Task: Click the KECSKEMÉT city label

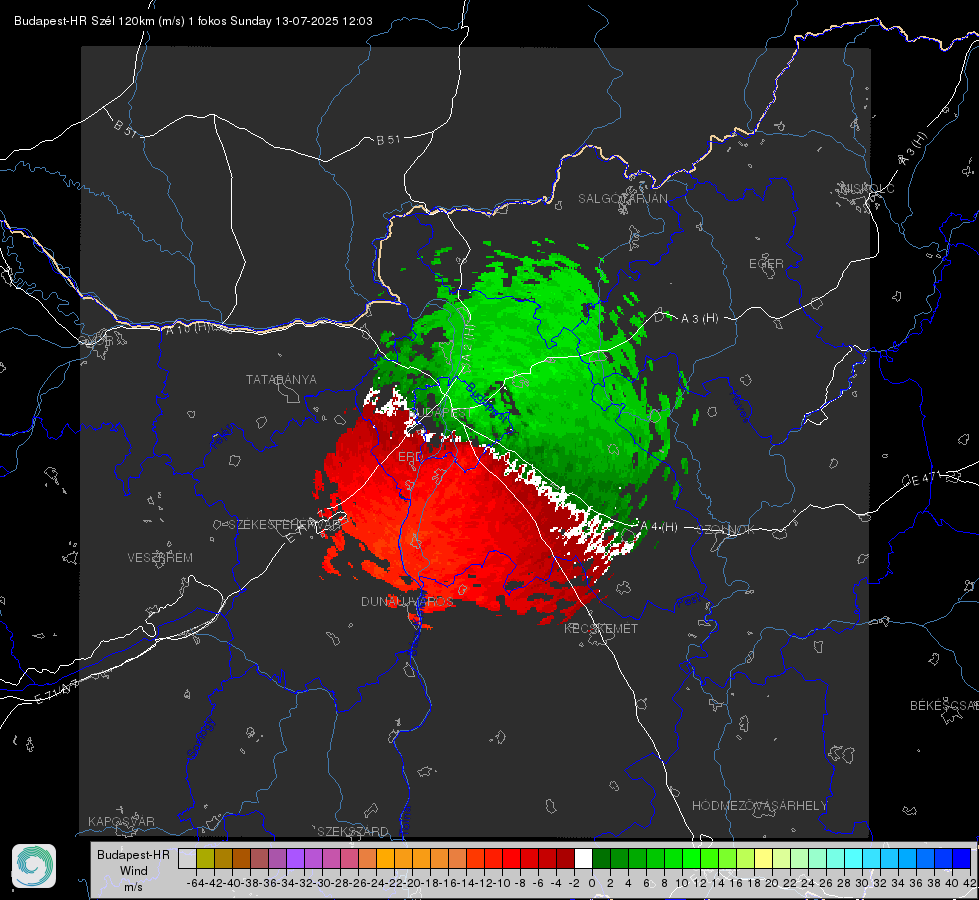Action: [x=601, y=628]
